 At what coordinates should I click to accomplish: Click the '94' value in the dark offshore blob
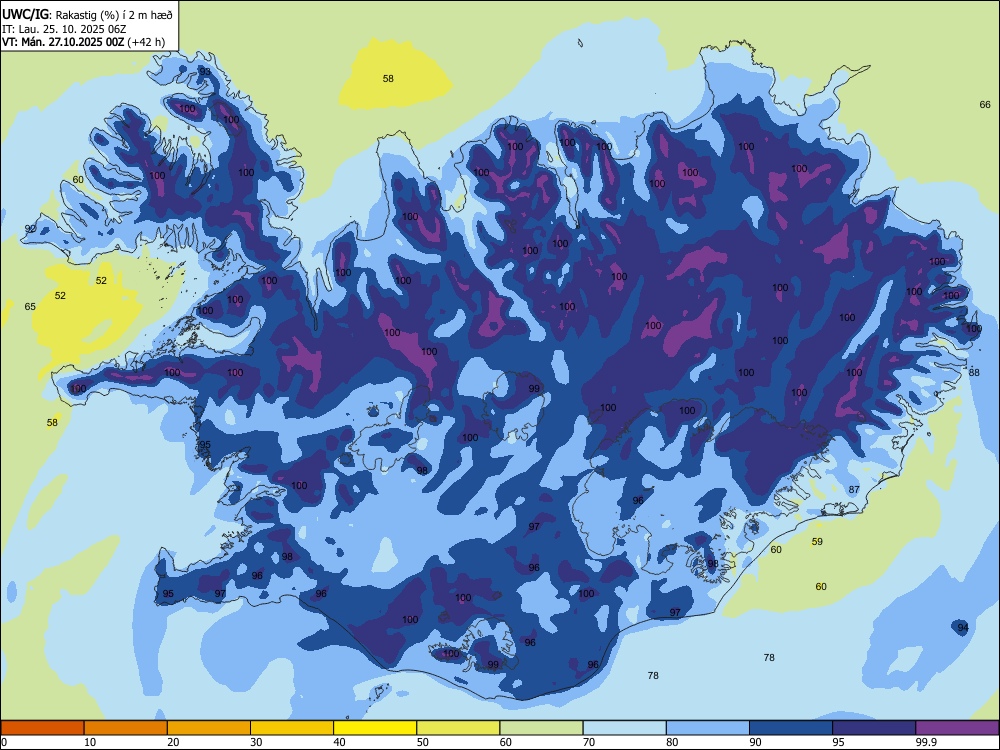pos(962,628)
